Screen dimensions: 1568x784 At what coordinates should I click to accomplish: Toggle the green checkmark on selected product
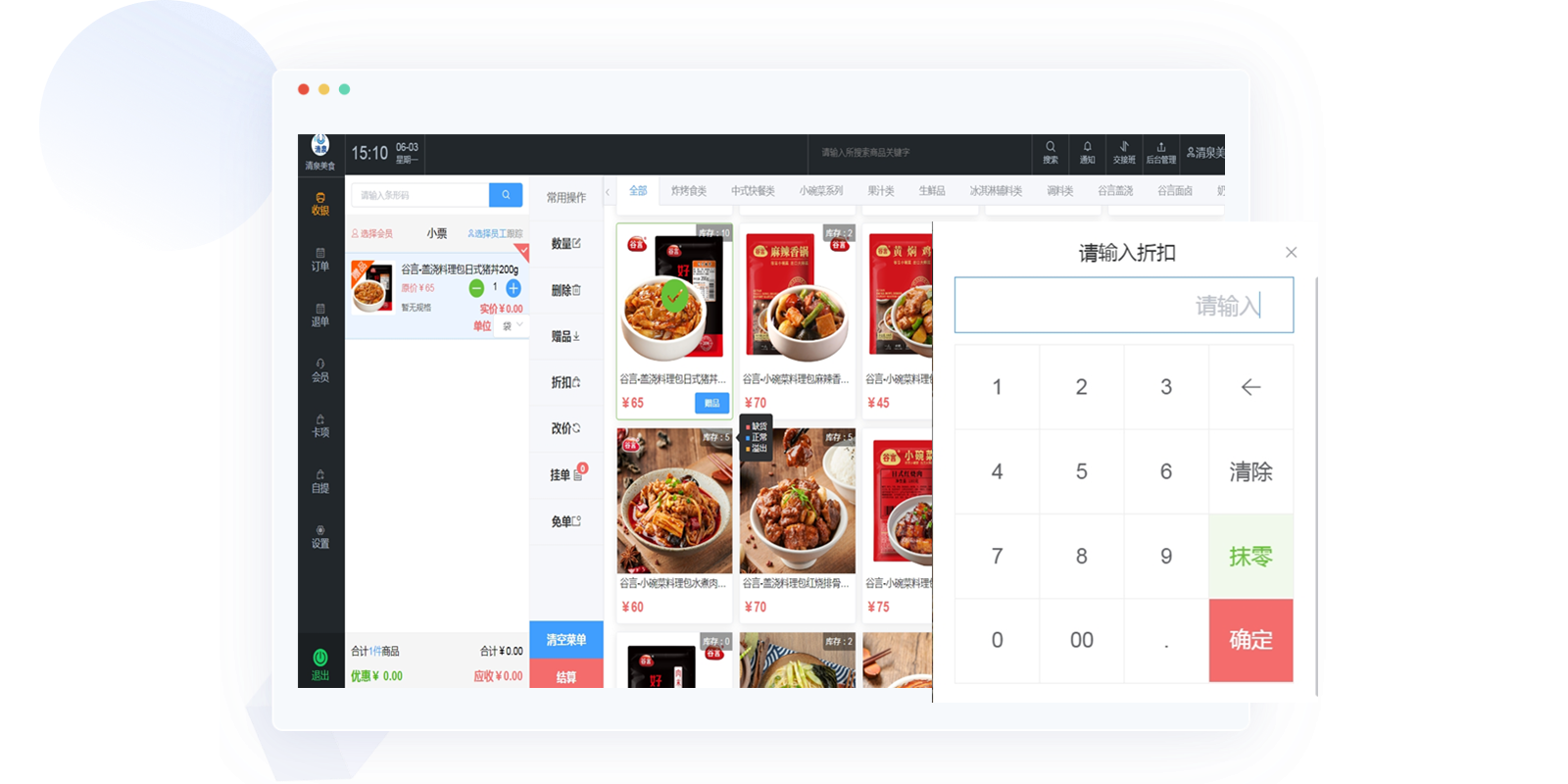pyautogui.click(x=674, y=295)
